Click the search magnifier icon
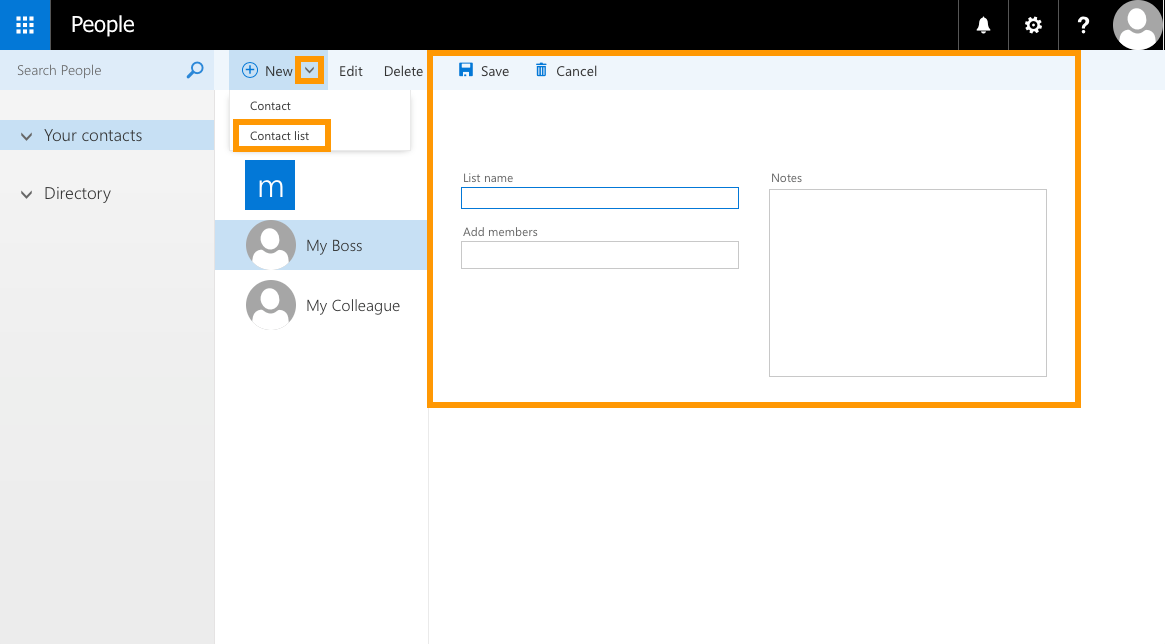This screenshot has width=1165, height=644. point(195,70)
